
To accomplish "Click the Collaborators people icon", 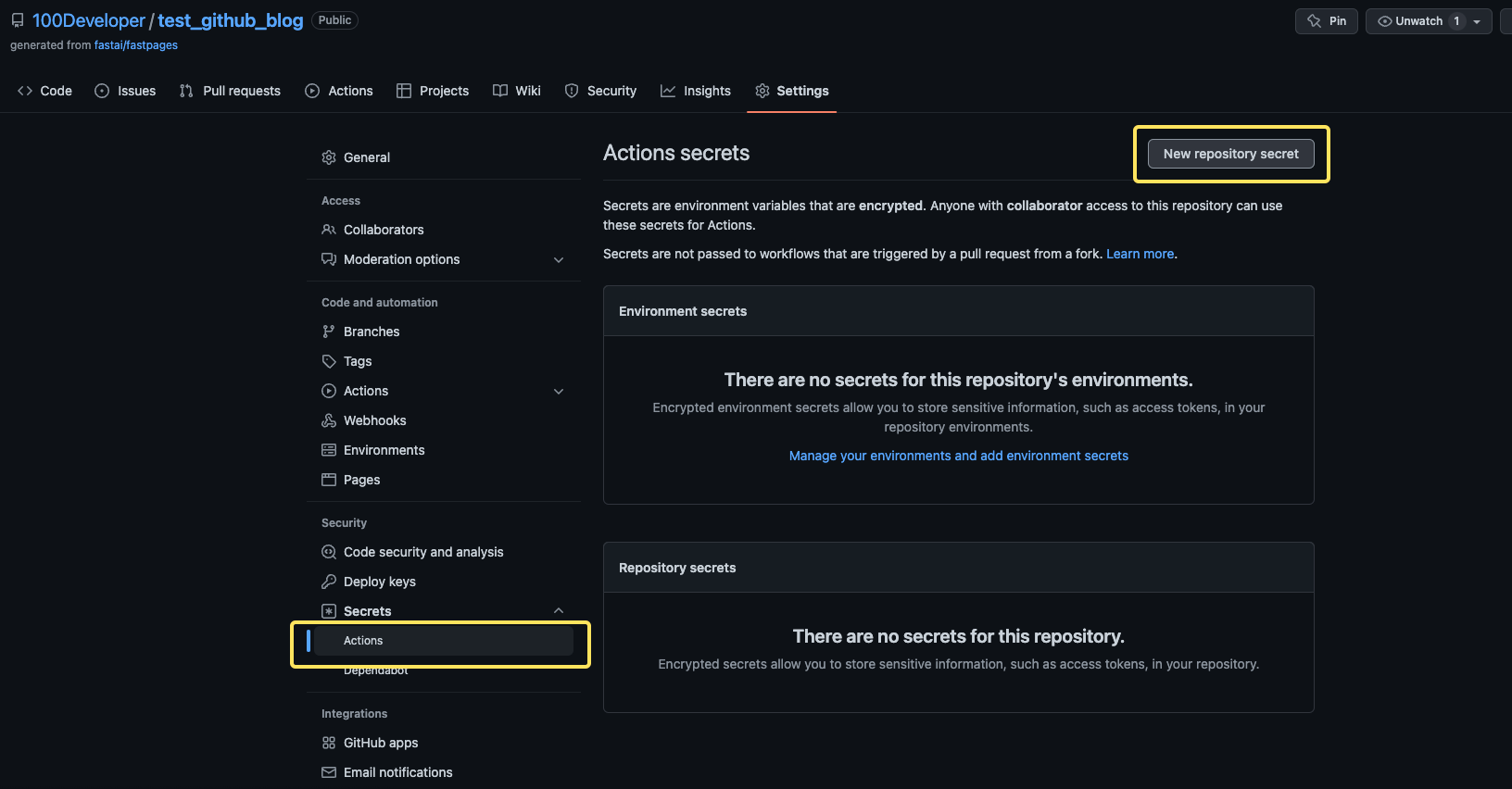I will coord(329,230).
